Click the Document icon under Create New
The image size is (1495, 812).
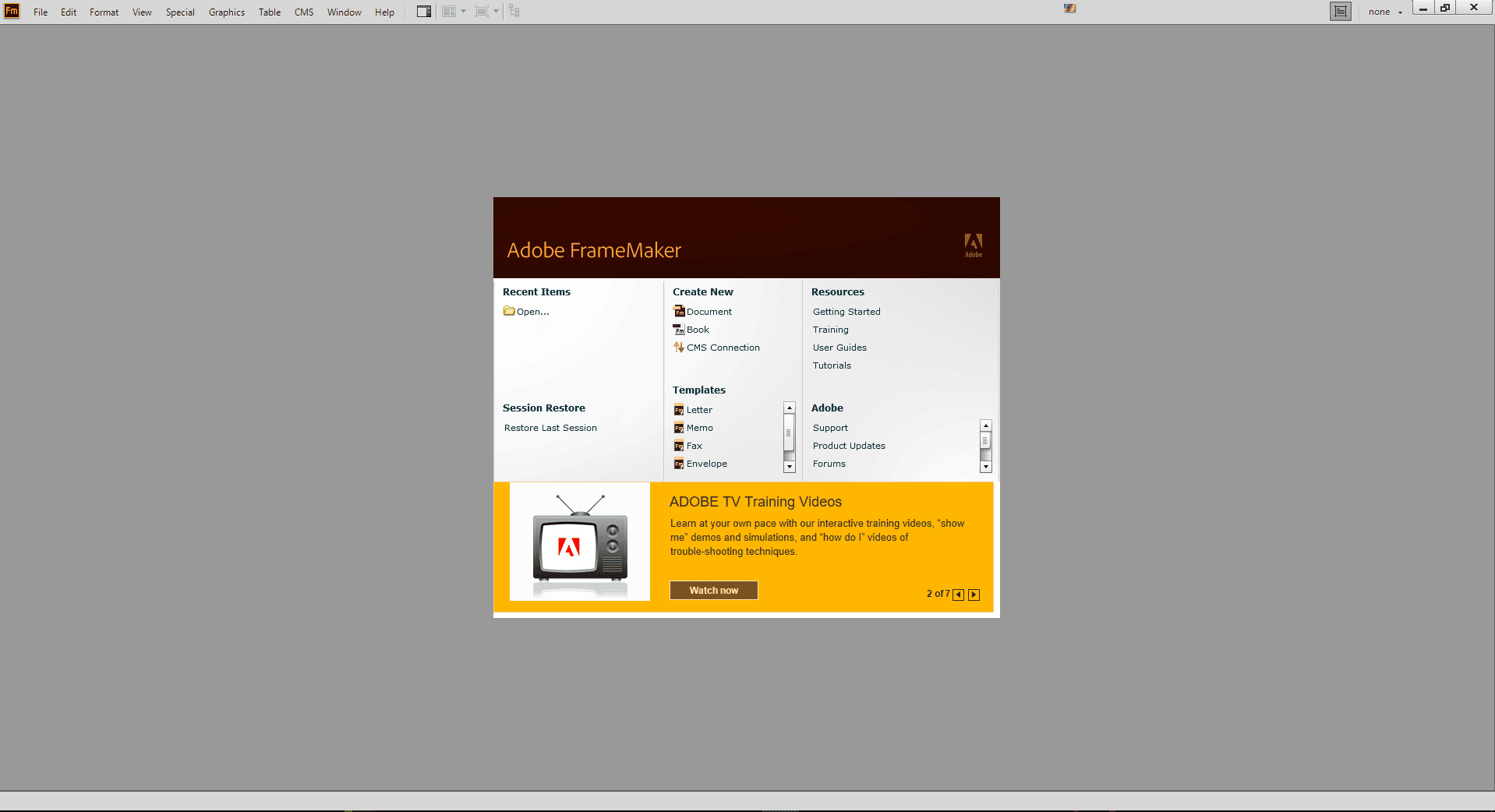coord(679,311)
